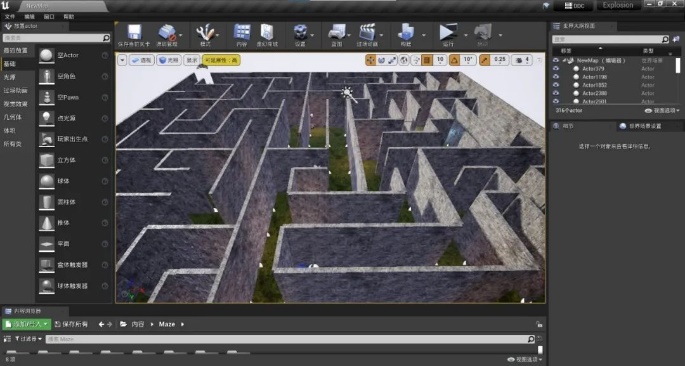Expand the dropdown arrow beside Play button
The height and width of the screenshot is (366, 685).
click(466, 35)
